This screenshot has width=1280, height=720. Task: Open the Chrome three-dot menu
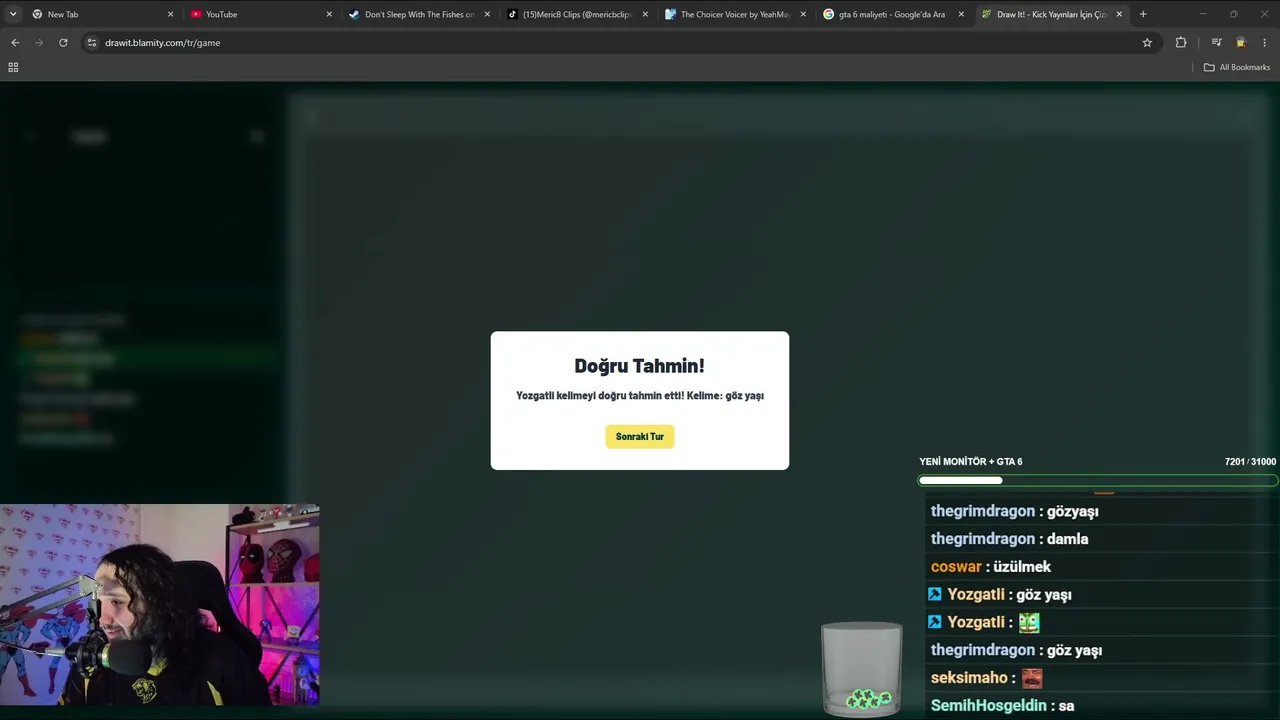pos(1265,42)
